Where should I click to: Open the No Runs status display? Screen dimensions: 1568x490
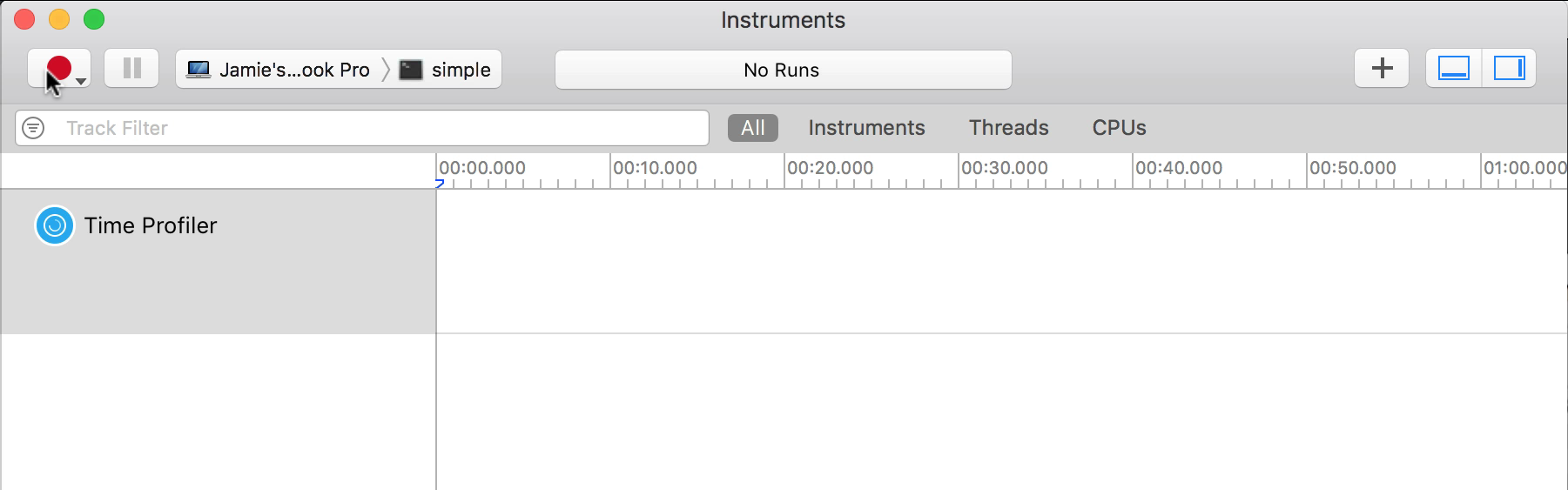click(783, 70)
